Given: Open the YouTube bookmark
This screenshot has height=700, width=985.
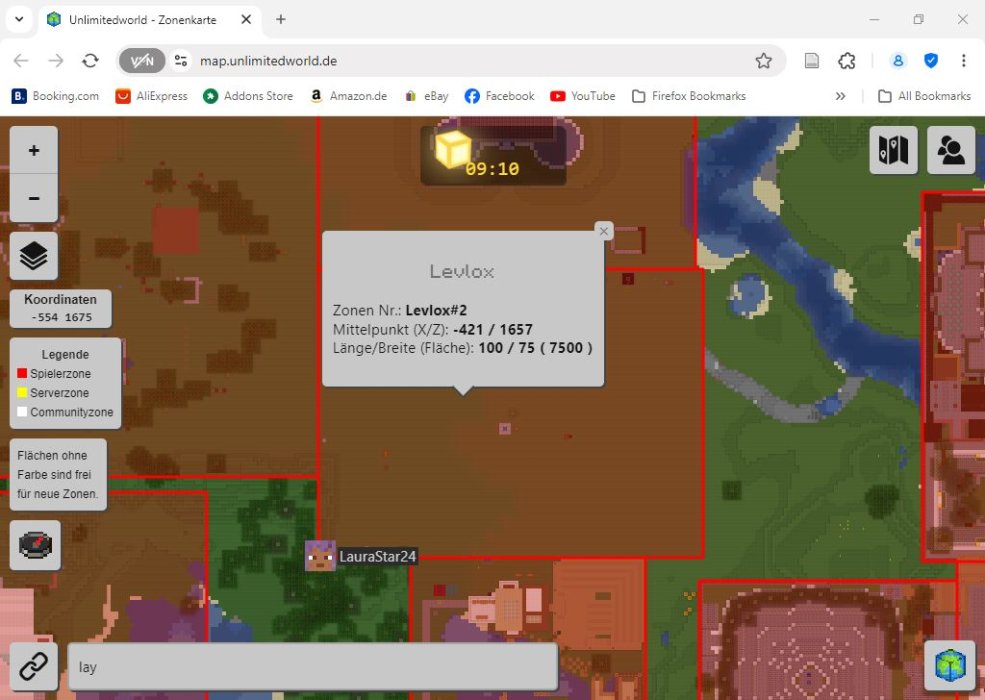Looking at the screenshot, I should (582, 96).
